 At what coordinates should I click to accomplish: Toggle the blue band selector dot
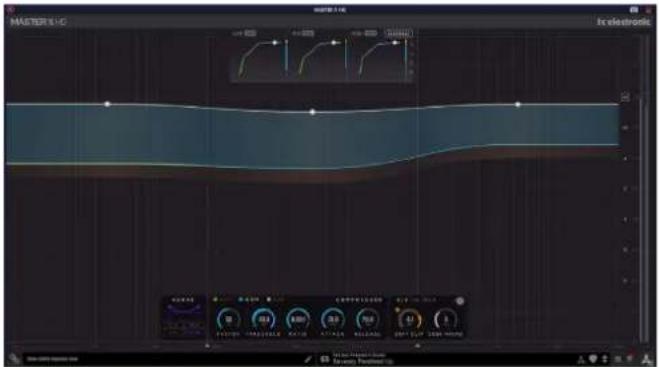pos(241,300)
